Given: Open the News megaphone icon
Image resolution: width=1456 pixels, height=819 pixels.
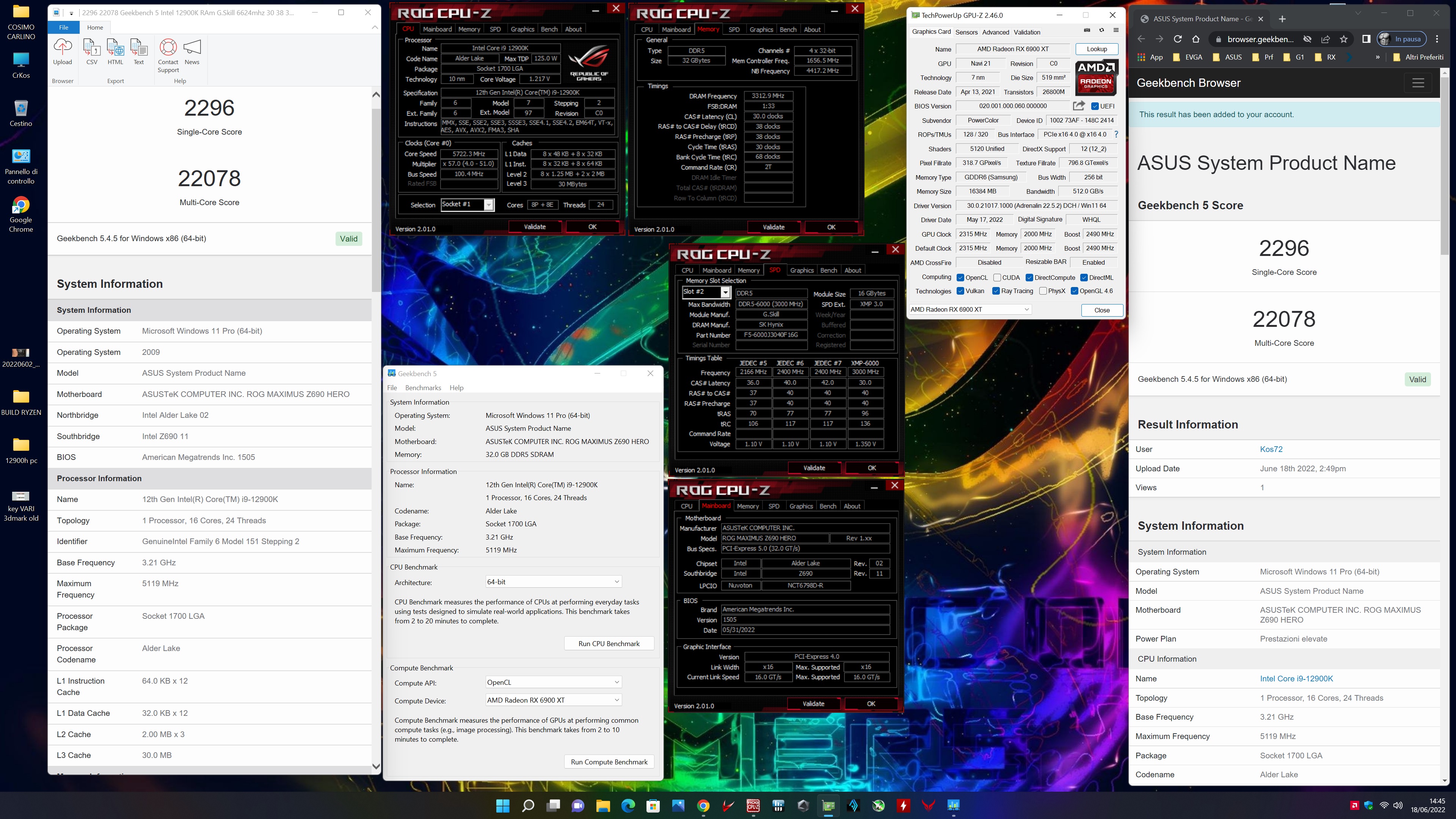Looking at the screenshot, I should coord(192,52).
